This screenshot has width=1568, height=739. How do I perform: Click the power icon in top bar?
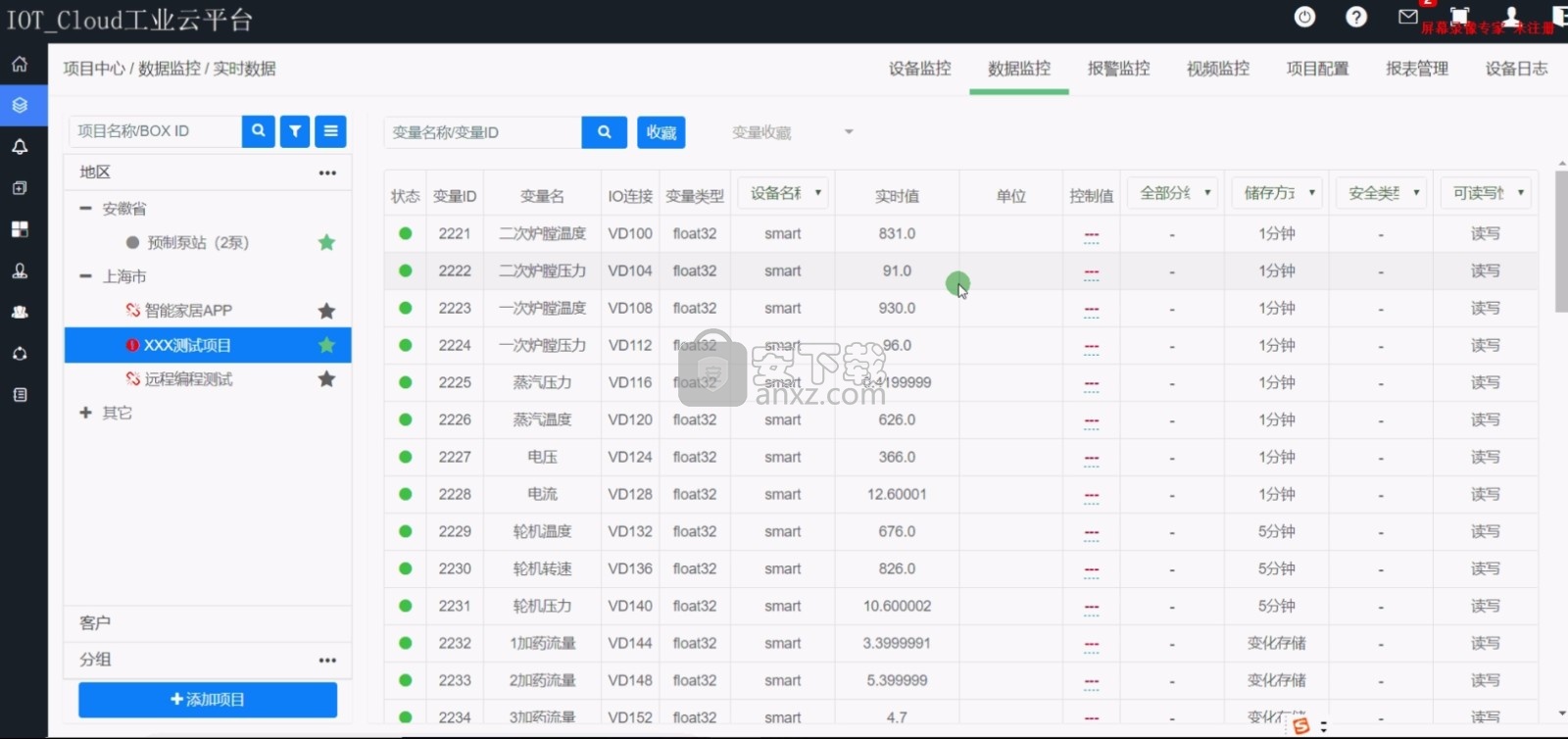pyautogui.click(x=1304, y=17)
